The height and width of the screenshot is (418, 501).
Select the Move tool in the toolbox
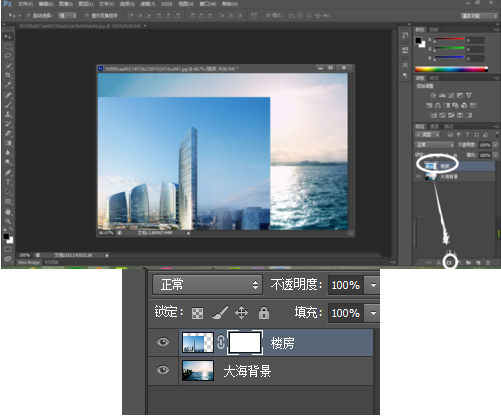click(x=8, y=36)
